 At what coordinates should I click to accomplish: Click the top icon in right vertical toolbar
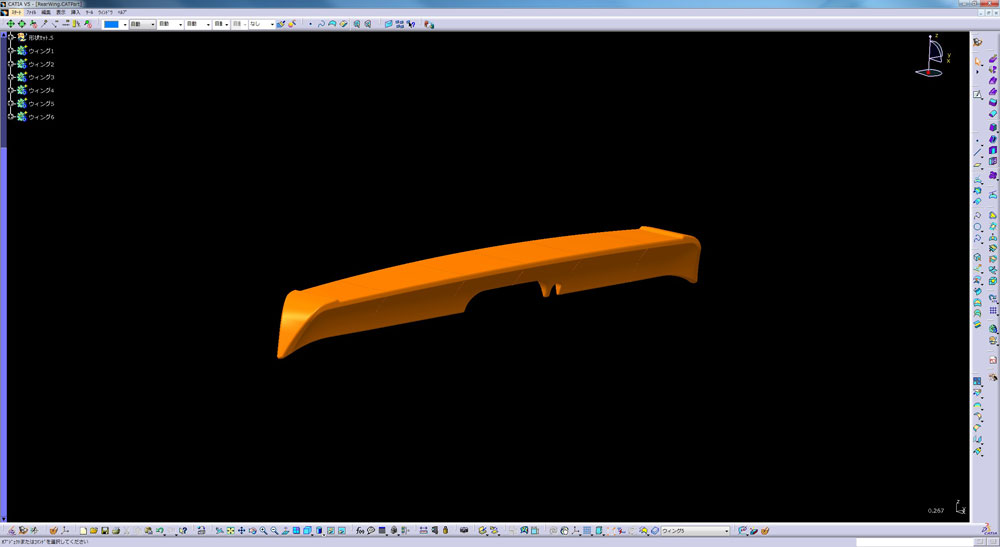978,42
